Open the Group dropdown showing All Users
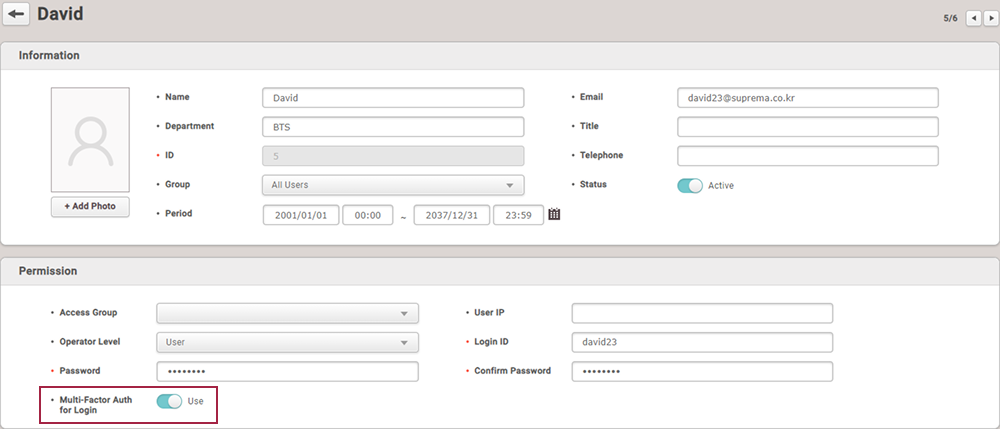 tap(393, 185)
